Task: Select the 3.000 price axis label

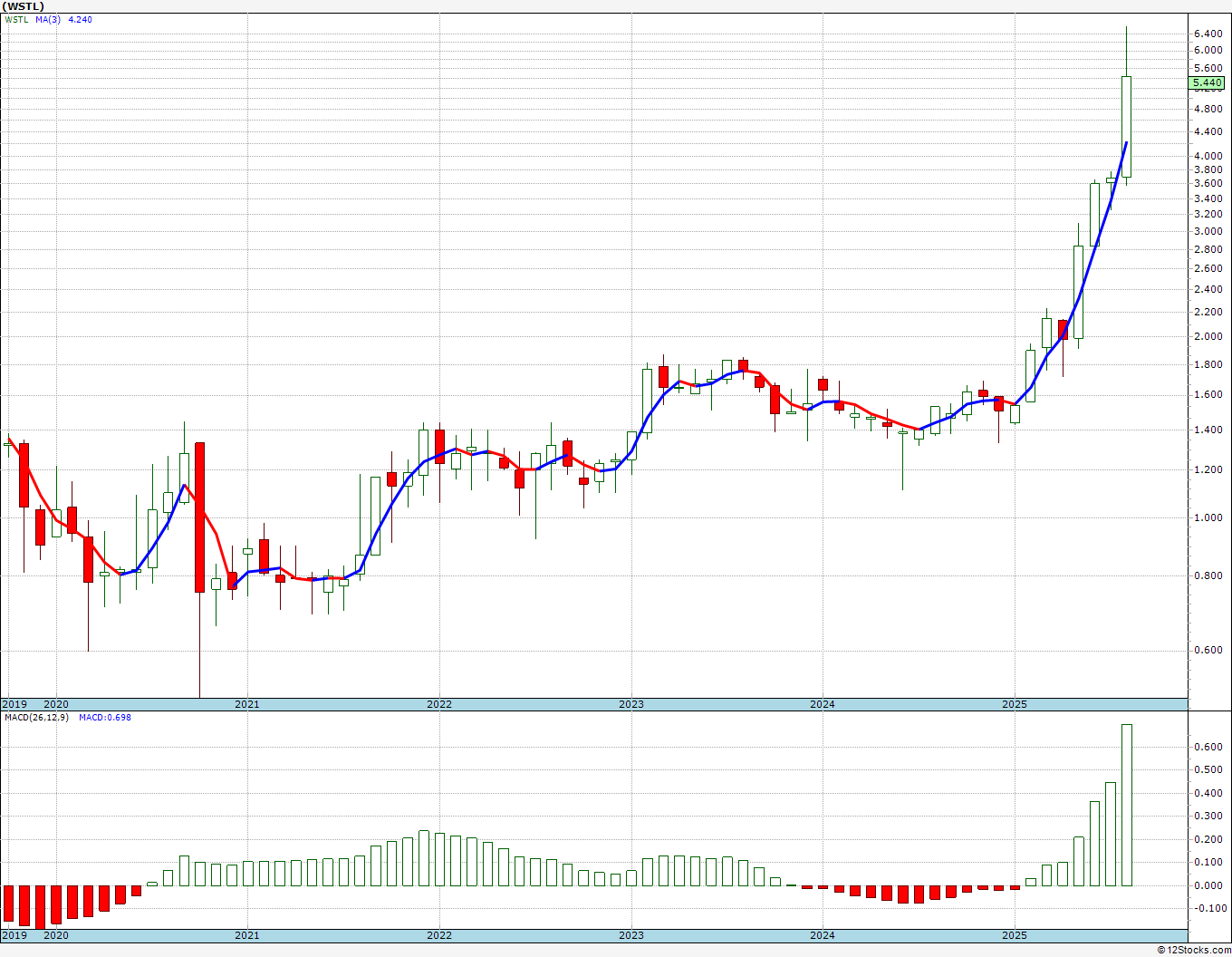Action: tap(1208, 231)
